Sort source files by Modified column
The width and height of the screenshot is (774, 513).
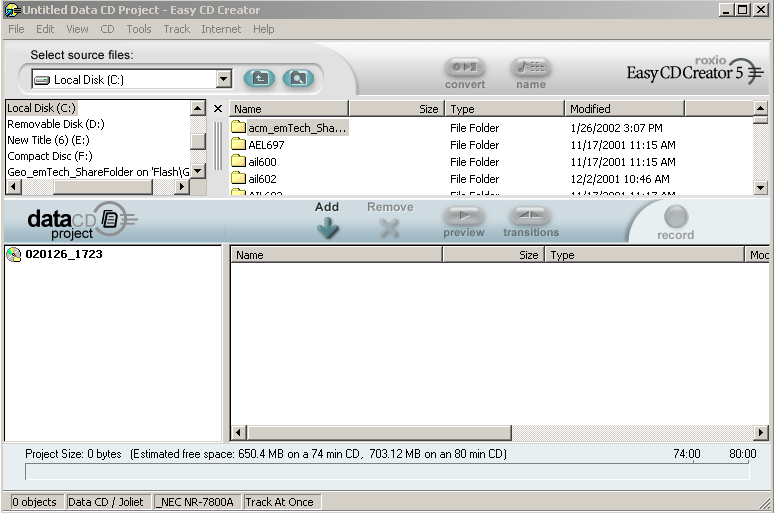pyautogui.click(x=624, y=109)
